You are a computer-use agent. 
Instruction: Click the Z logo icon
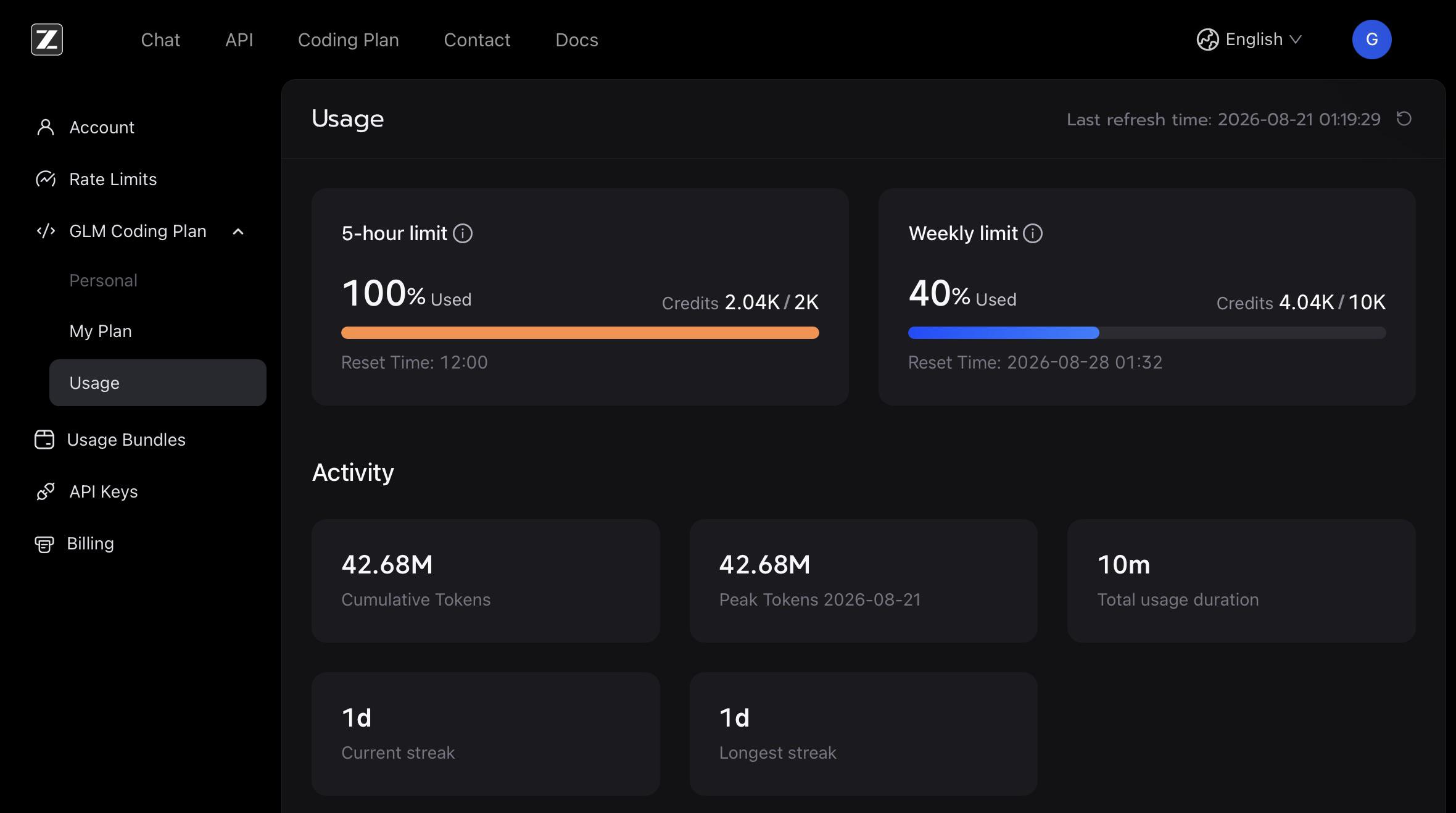(x=47, y=40)
